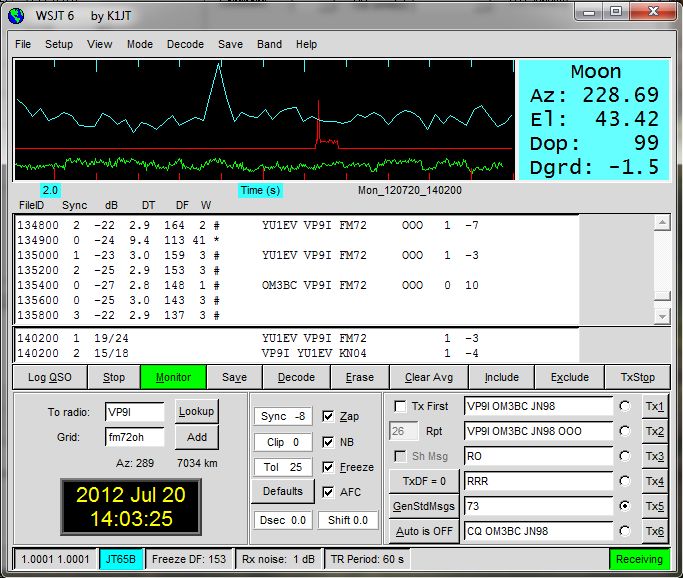683x578 pixels.
Task: Toggle the Freeze checkbox
Action: pyautogui.click(x=328, y=467)
